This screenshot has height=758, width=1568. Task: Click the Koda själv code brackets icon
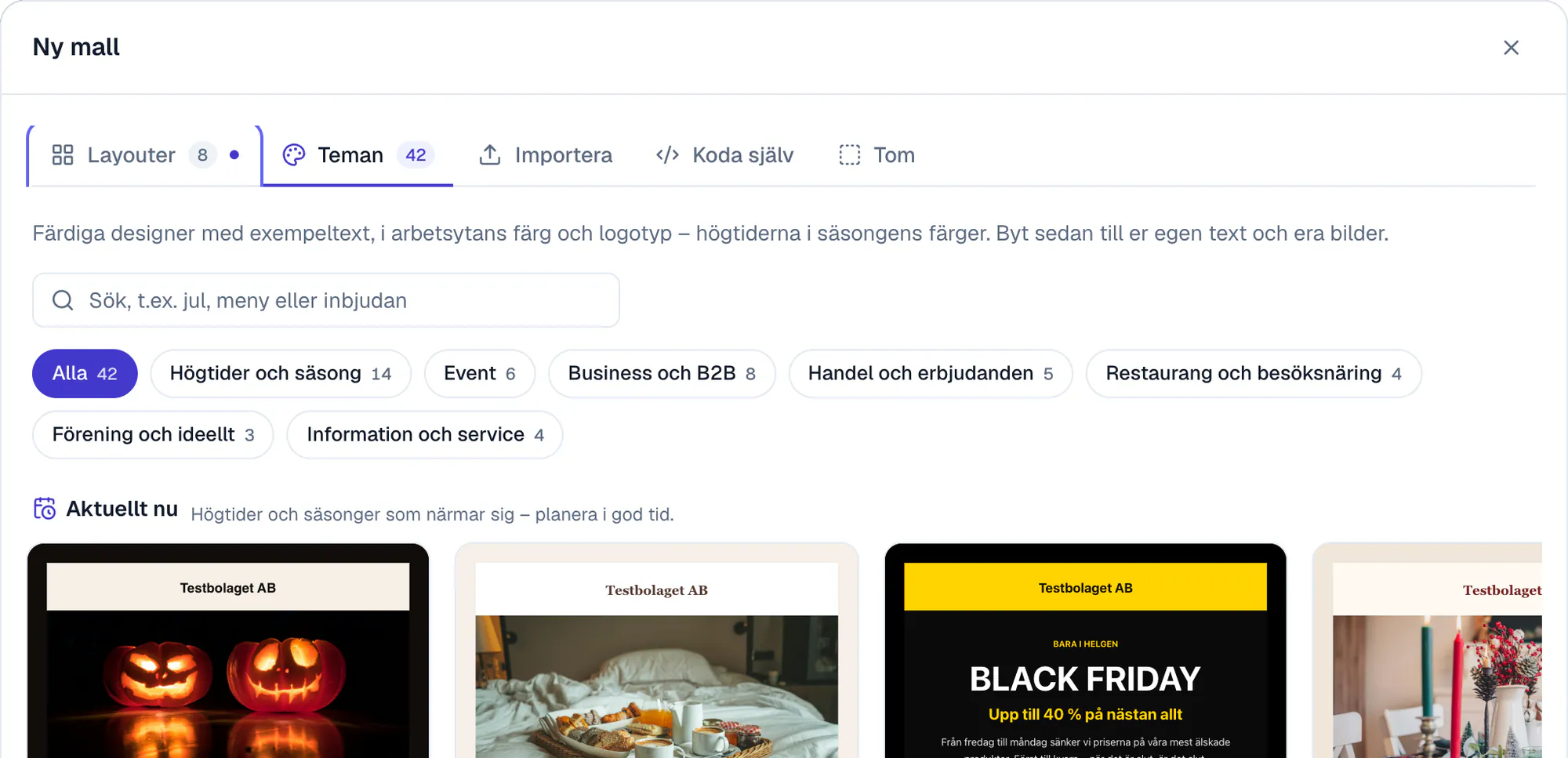(x=667, y=155)
